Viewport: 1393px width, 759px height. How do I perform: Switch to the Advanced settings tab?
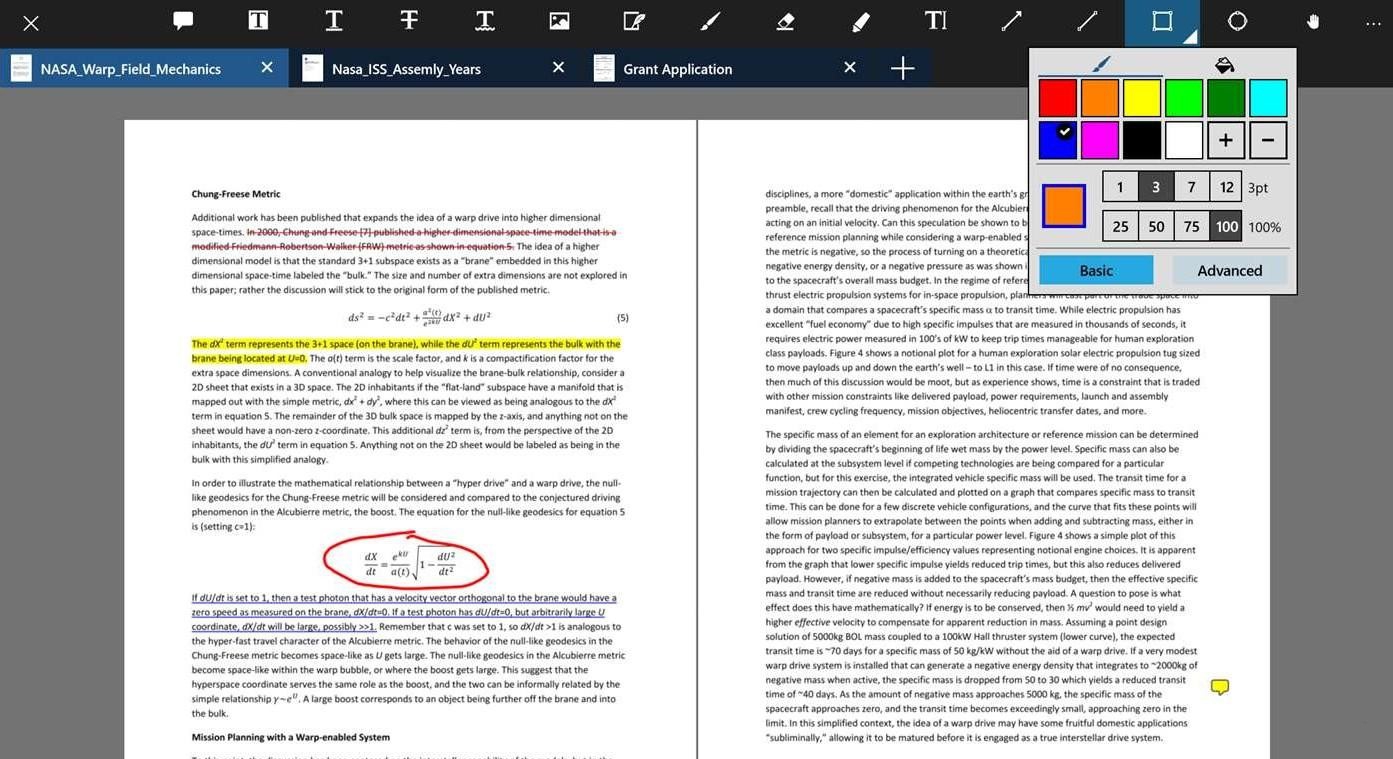pyautogui.click(x=1229, y=270)
